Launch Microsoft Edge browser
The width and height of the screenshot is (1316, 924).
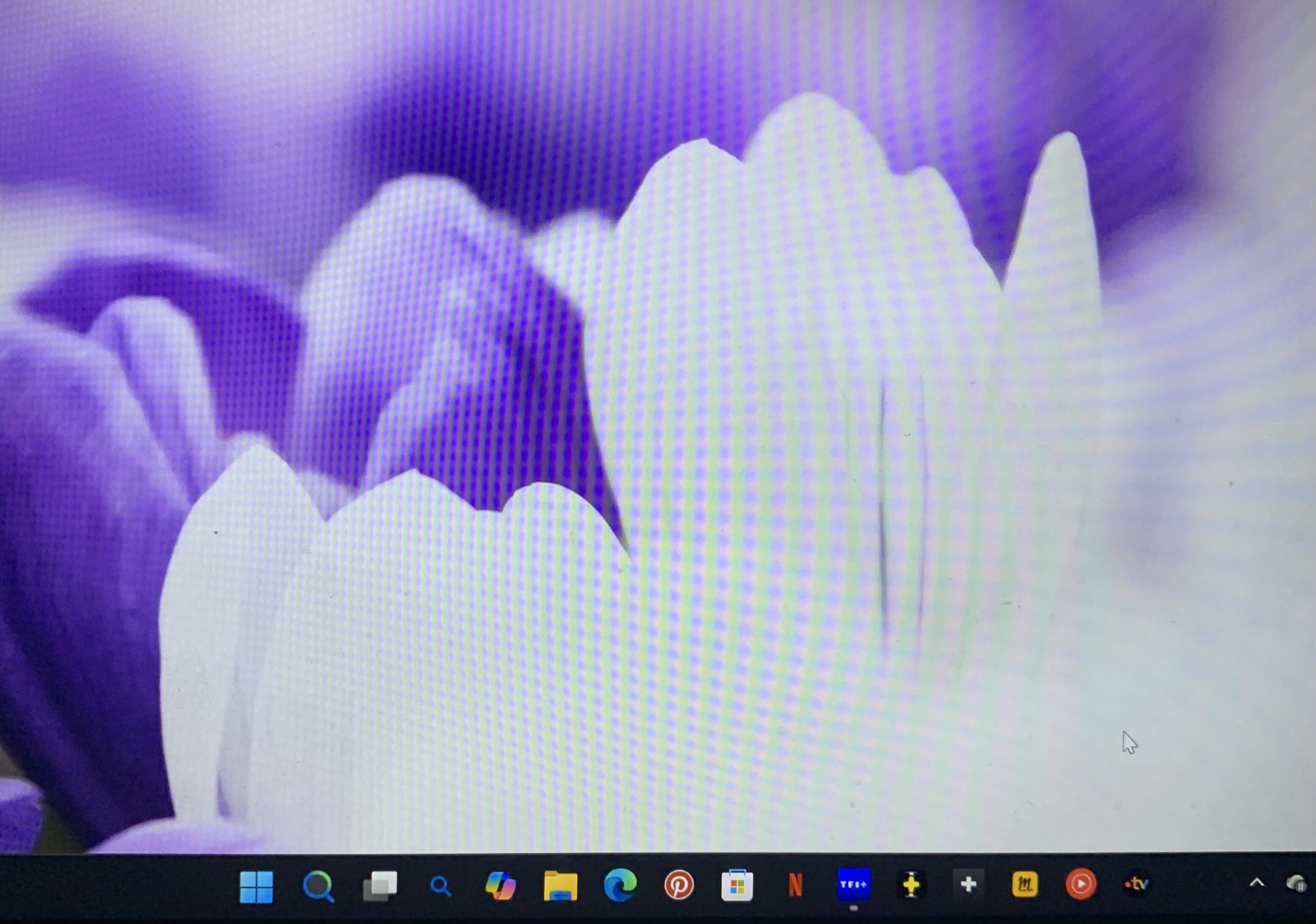pyautogui.click(x=620, y=885)
